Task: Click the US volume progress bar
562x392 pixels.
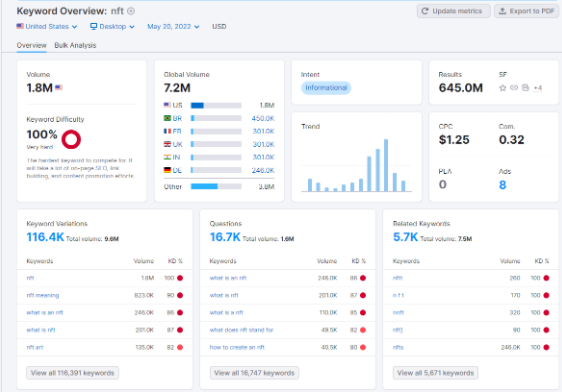Action: pos(216,105)
